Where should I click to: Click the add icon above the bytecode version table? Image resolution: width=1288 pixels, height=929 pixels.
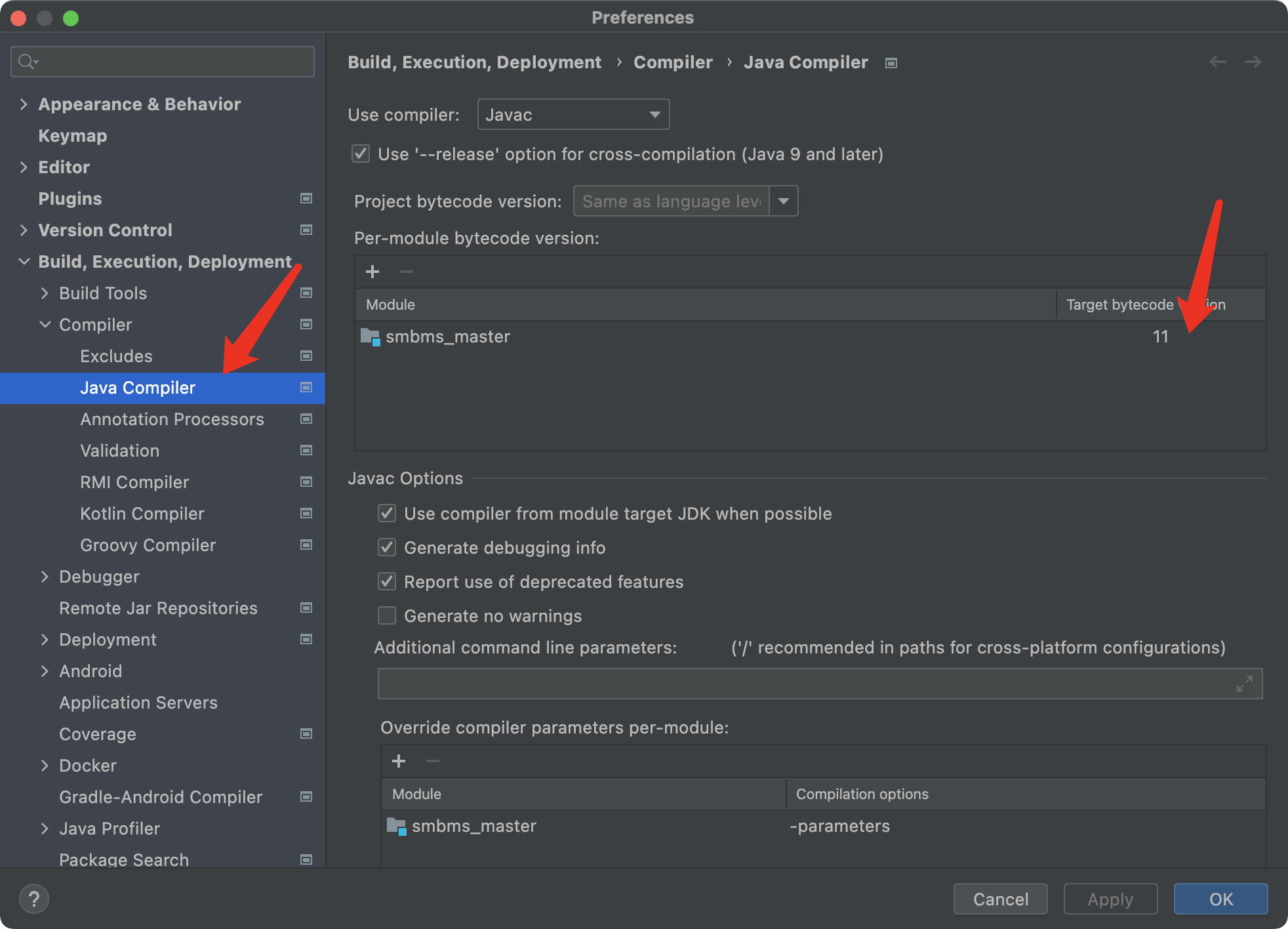(x=372, y=271)
